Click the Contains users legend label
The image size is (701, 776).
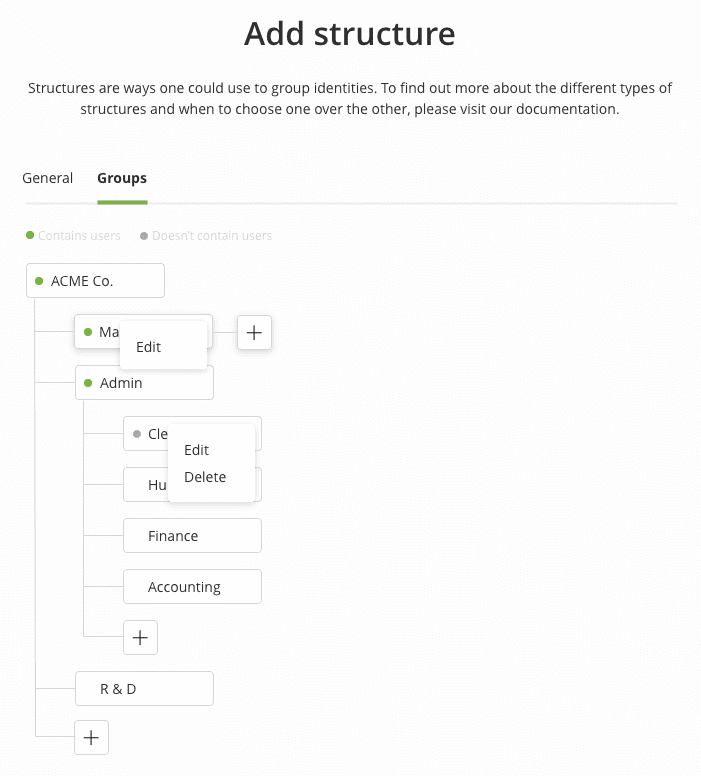coord(79,236)
